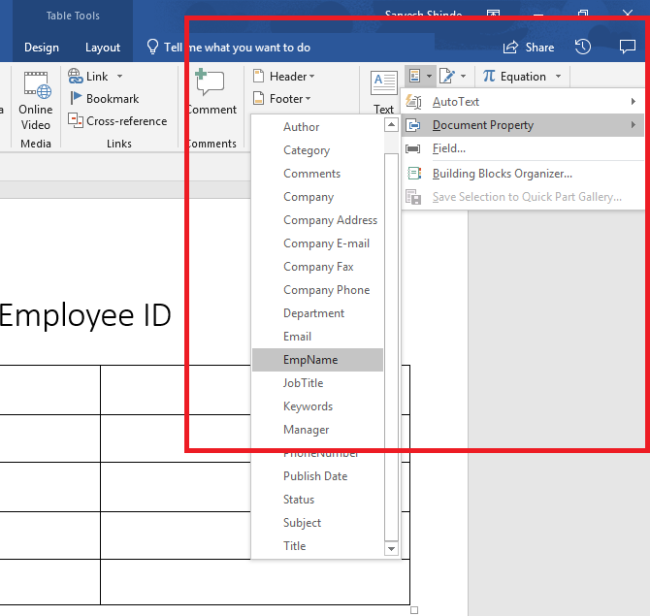The image size is (650, 616).
Task: Insert a Bookmark from Links group
Action: tap(103, 99)
